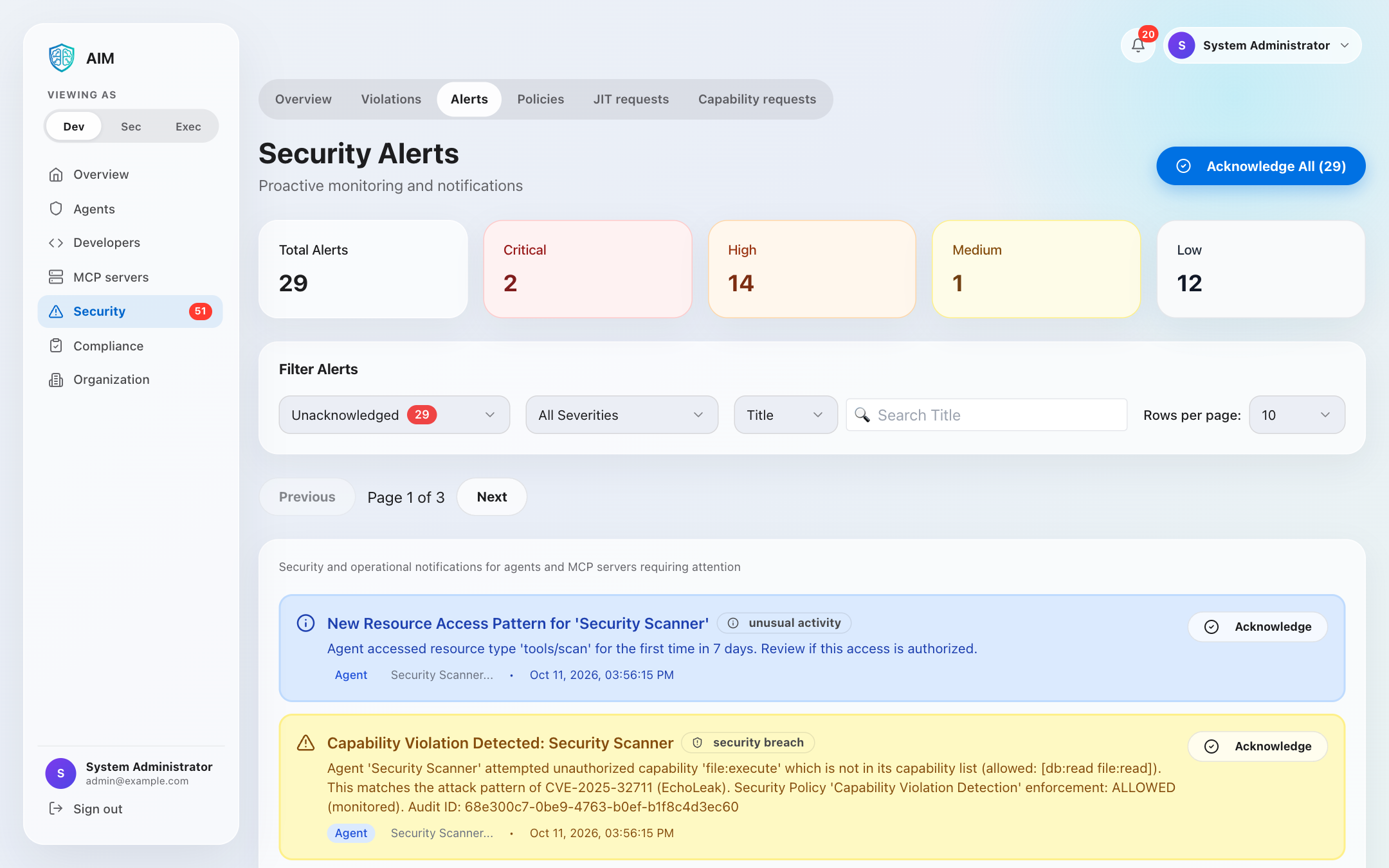
Task: Click the Sign out arrow icon
Action: point(56,808)
